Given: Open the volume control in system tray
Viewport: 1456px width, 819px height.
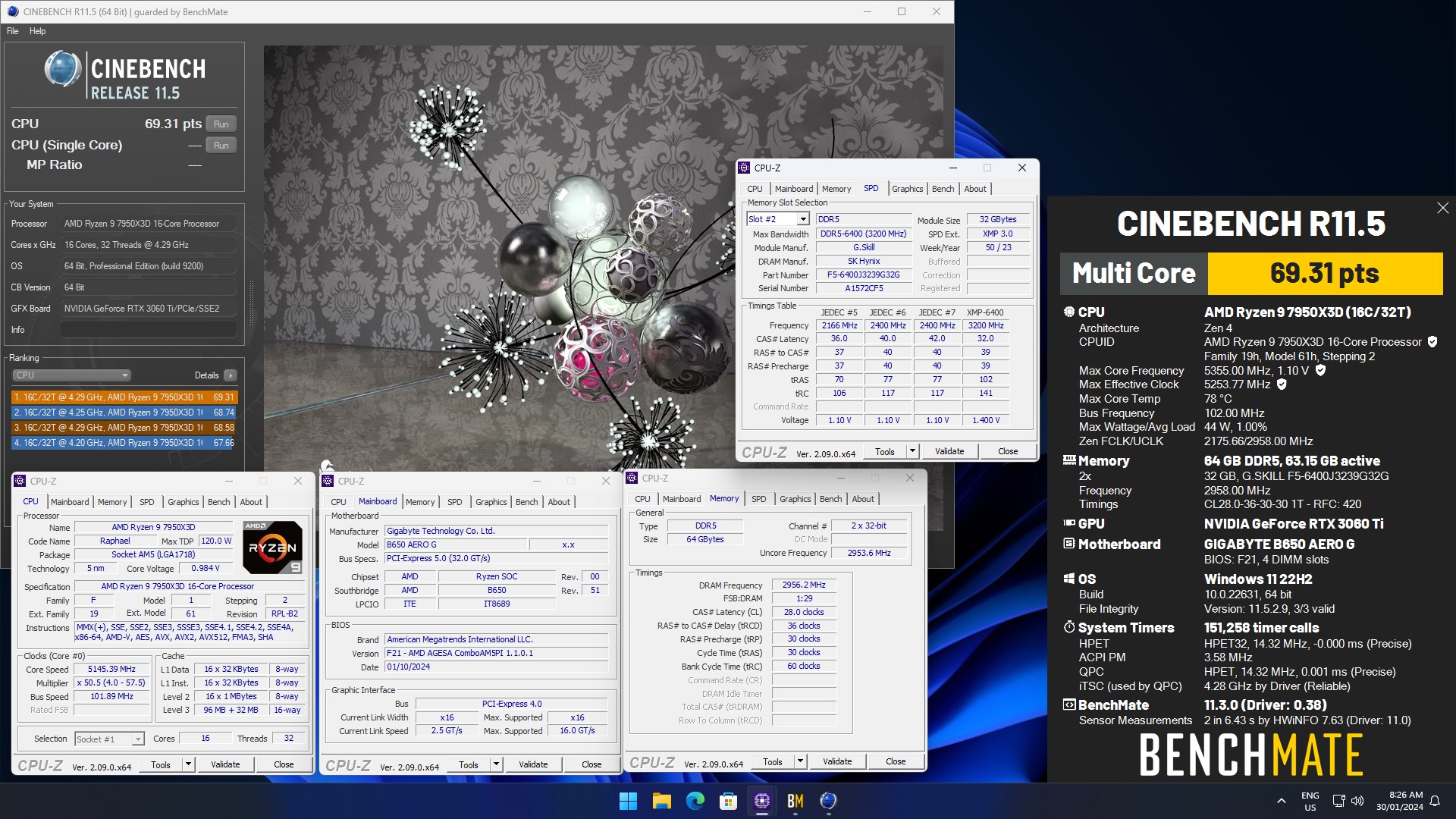Looking at the screenshot, I should (x=1357, y=801).
